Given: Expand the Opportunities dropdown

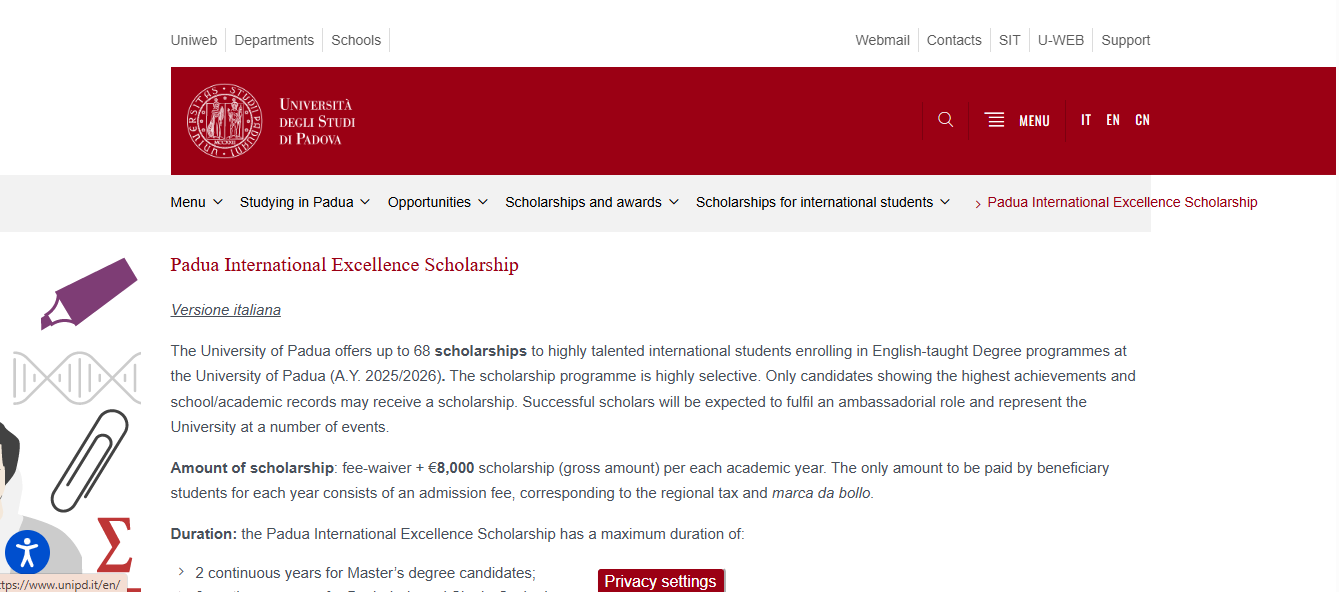Looking at the screenshot, I should (x=430, y=202).
